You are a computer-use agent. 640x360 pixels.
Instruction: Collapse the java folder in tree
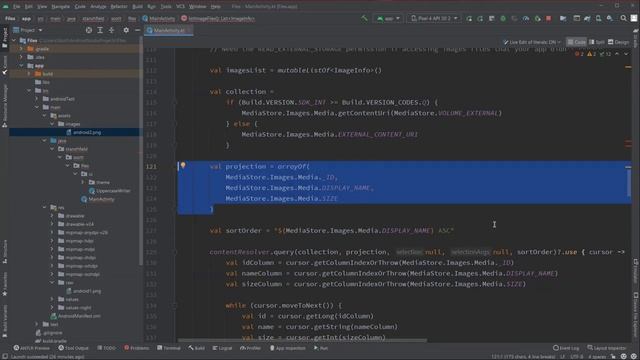click(44, 140)
